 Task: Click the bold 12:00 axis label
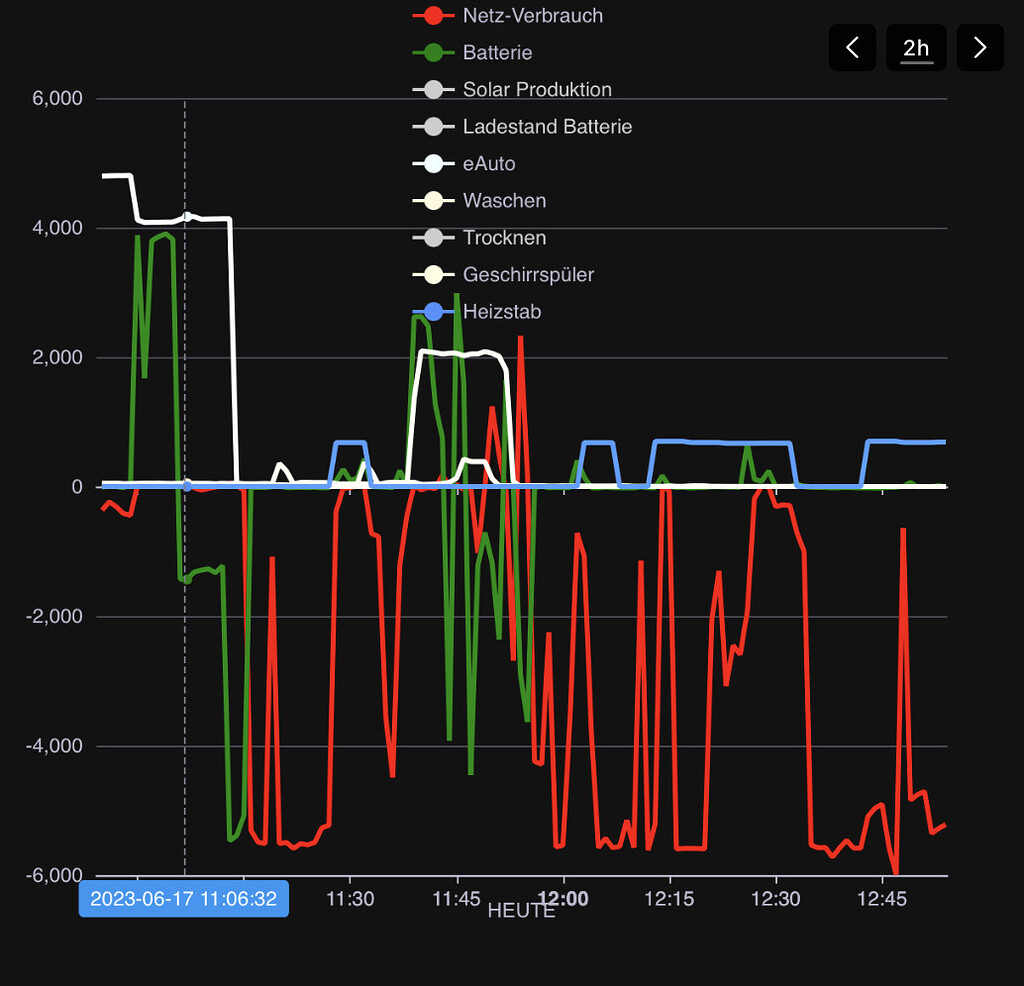pyautogui.click(x=564, y=898)
